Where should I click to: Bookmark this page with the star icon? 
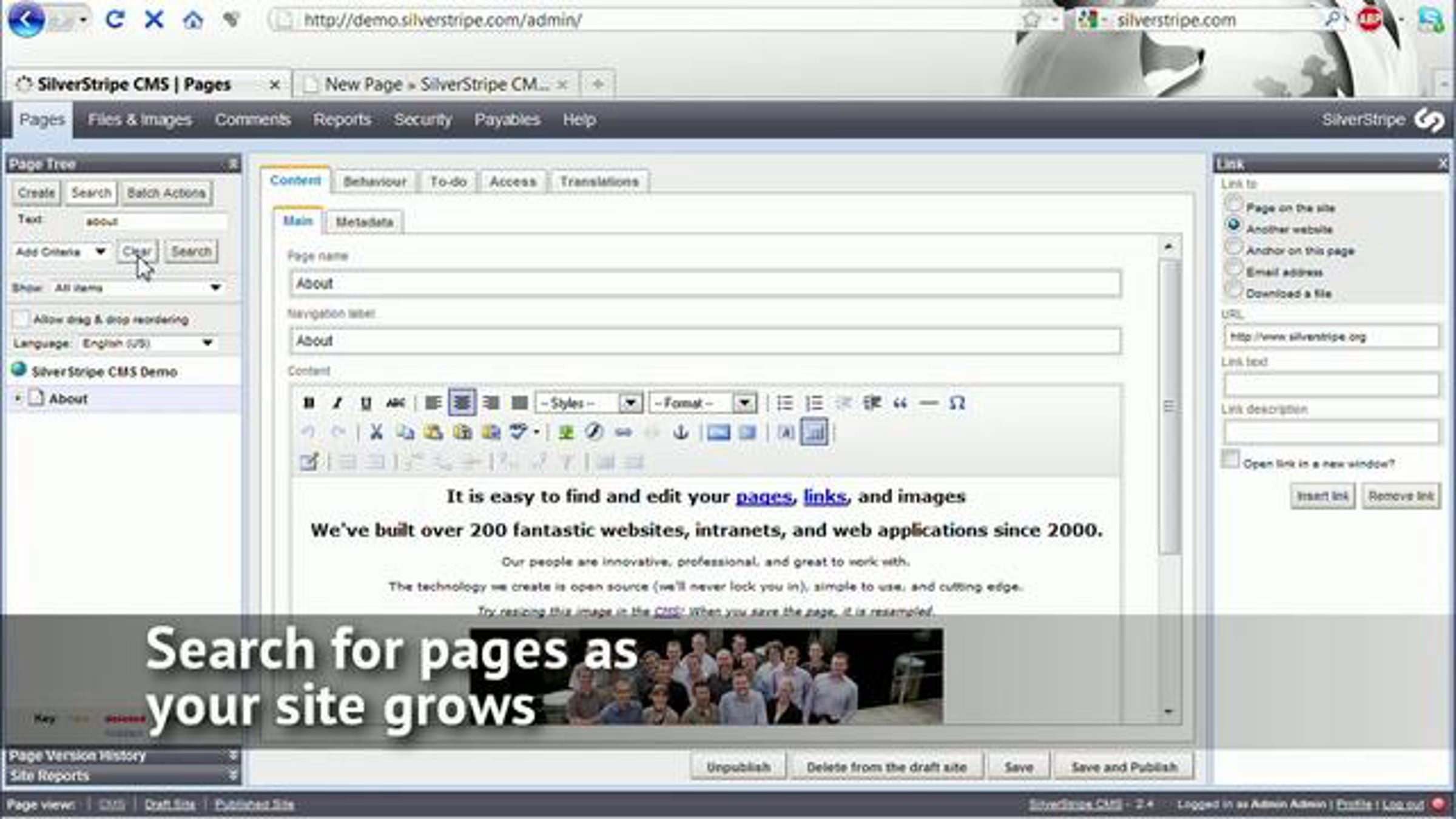[1031, 20]
